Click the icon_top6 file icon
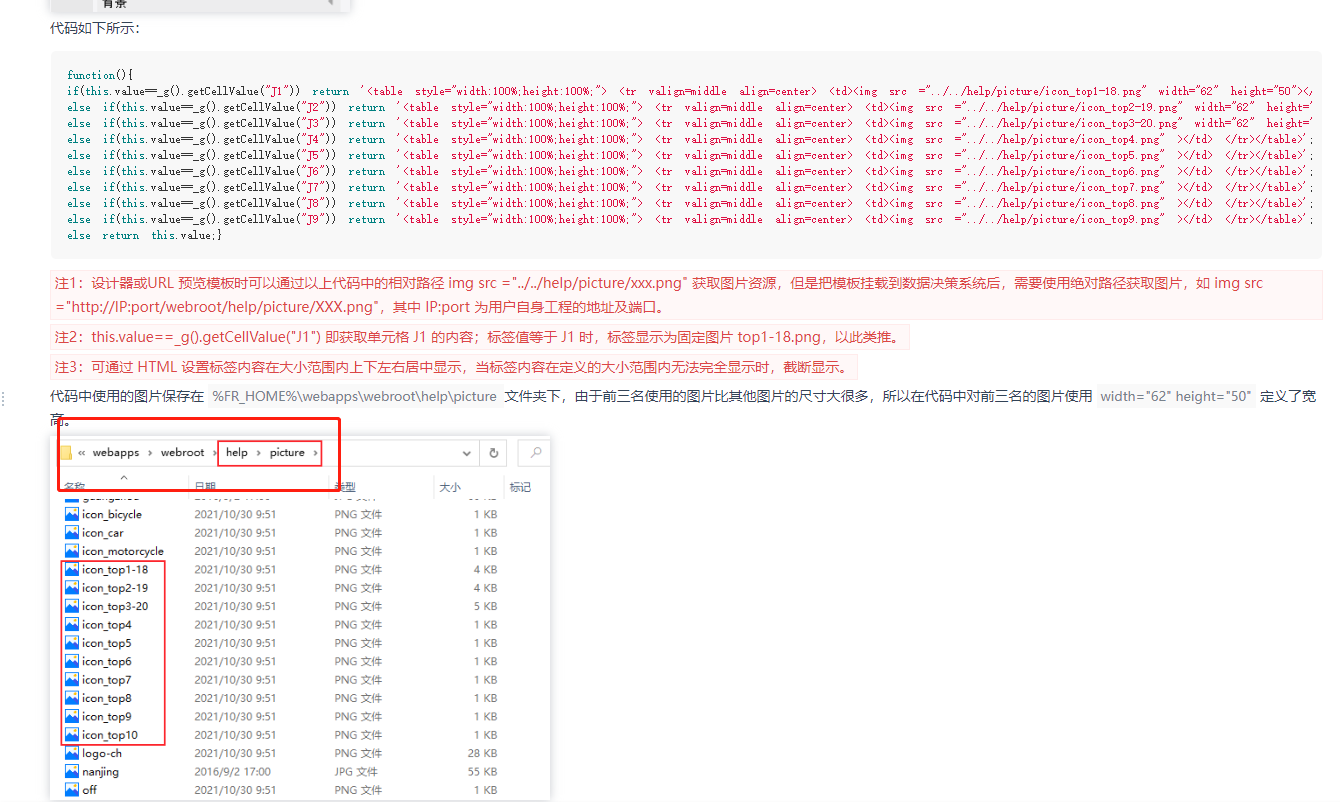 [x=72, y=661]
